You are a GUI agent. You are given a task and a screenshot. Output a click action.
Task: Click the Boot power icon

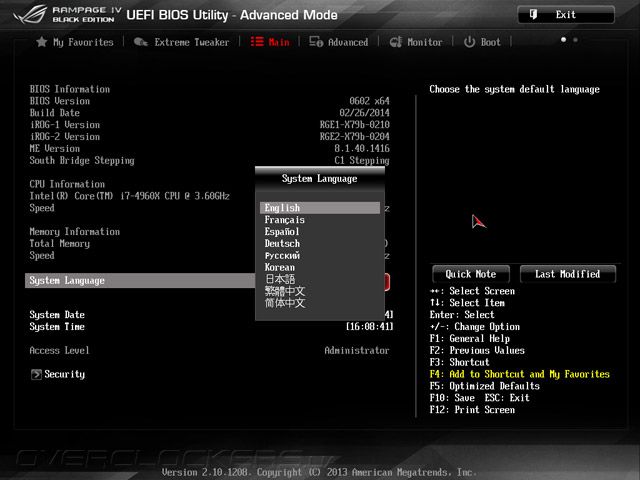[x=469, y=42]
